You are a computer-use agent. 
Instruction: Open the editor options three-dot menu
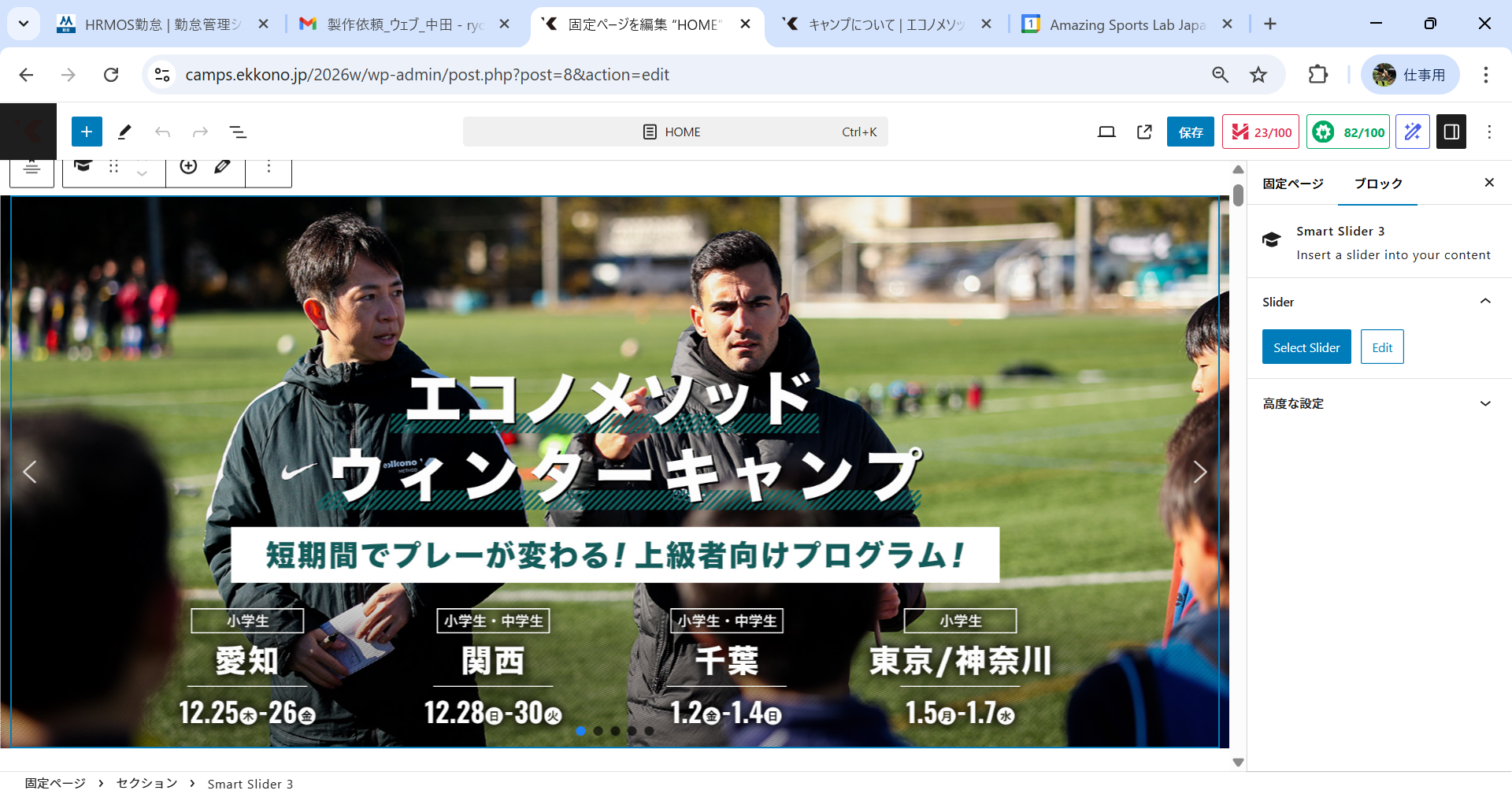pyautogui.click(x=1488, y=132)
